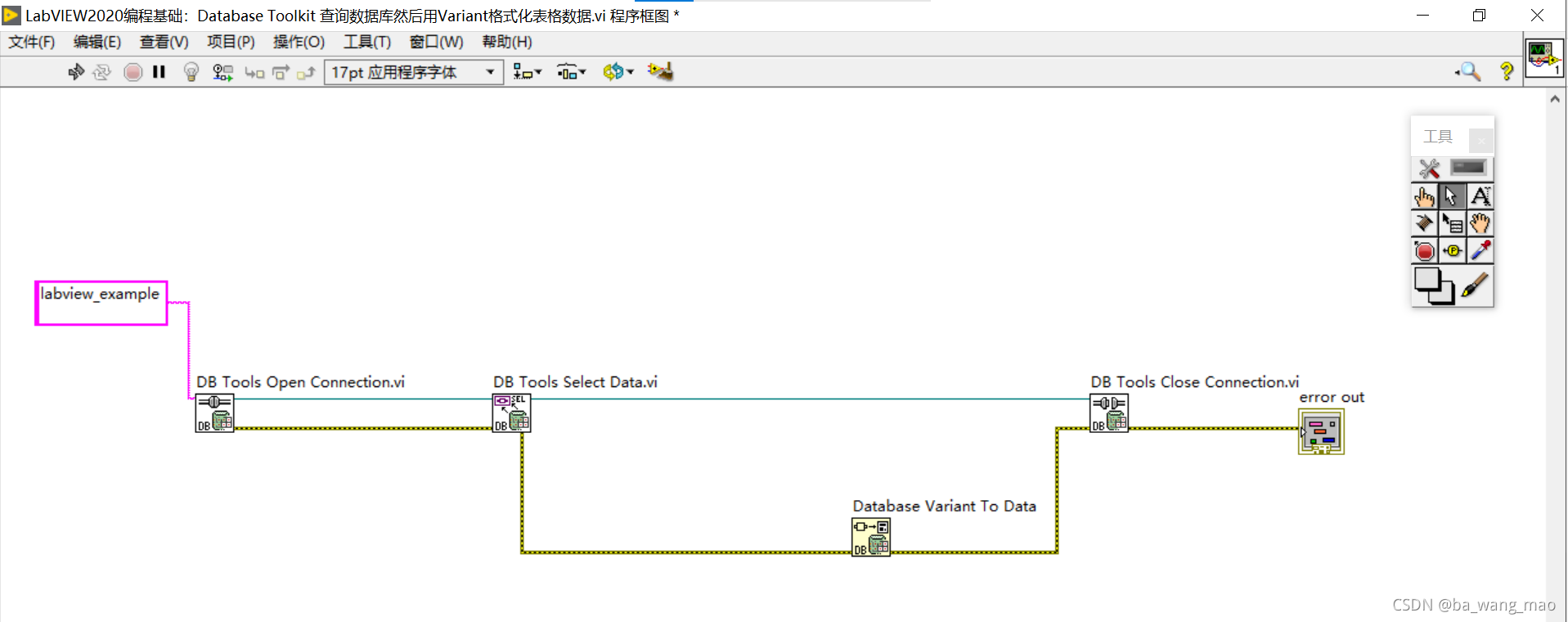Viewport: 1568px width, 622px height.
Task: Open the Align Objects dropdown
Action: pos(528,72)
